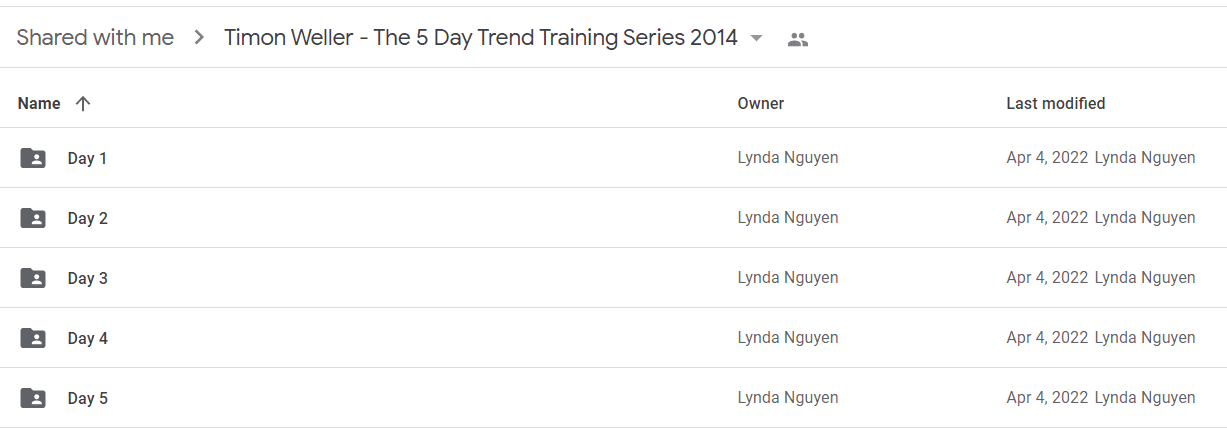Select the Day 5 folder name
Viewport: 1227px width, 429px height.
(x=87, y=398)
